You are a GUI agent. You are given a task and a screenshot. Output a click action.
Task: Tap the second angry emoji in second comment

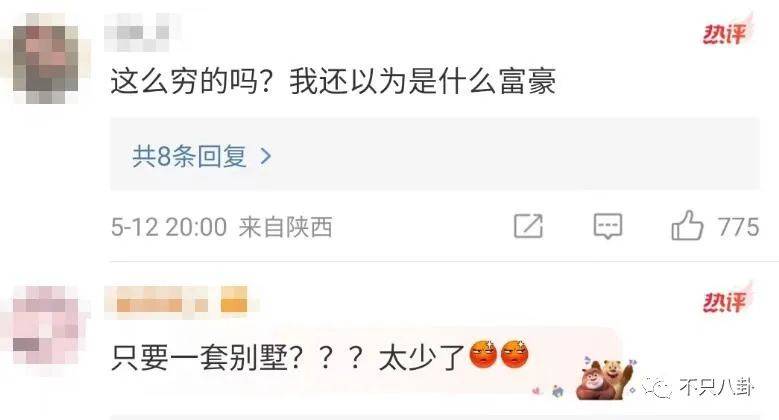515,354
